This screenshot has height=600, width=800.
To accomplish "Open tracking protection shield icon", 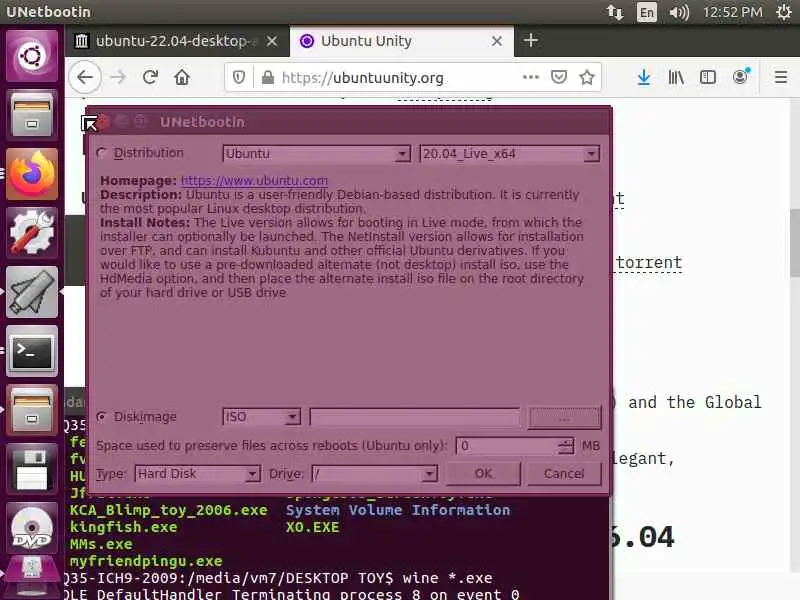I will (x=238, y=78).
